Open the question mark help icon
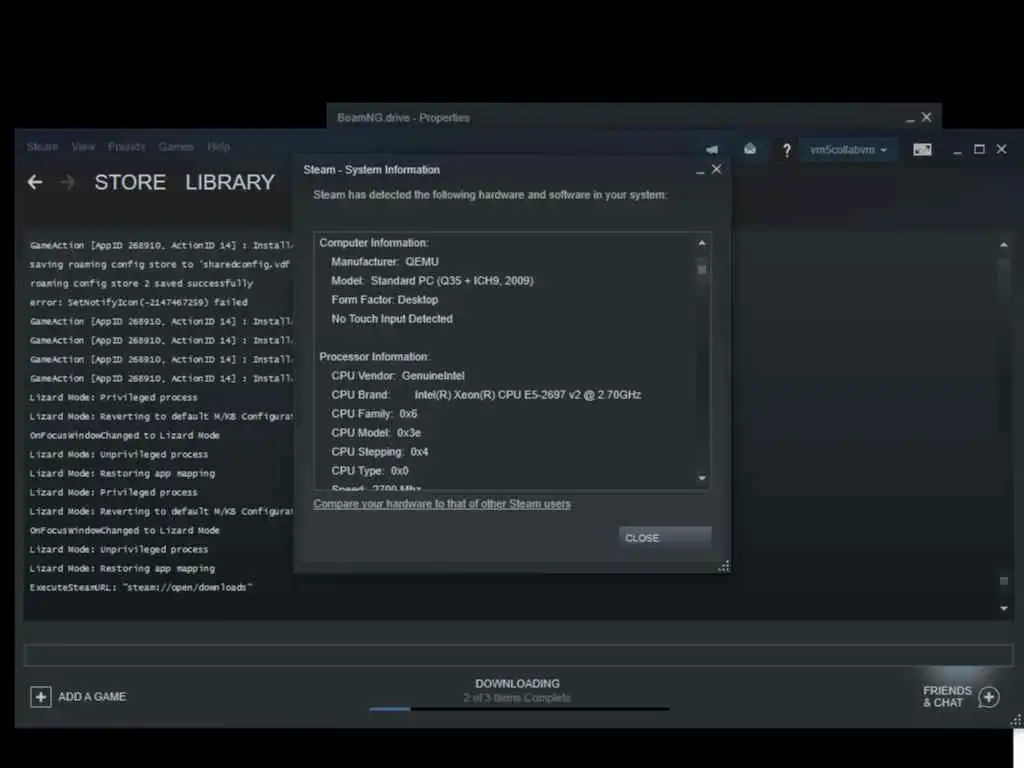 pos(787,150)
